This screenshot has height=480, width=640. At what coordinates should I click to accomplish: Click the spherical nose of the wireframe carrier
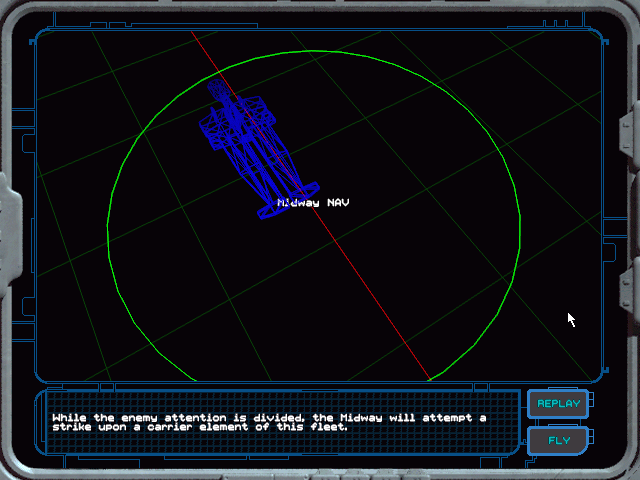pyautogui.click(x=219, y=91)
